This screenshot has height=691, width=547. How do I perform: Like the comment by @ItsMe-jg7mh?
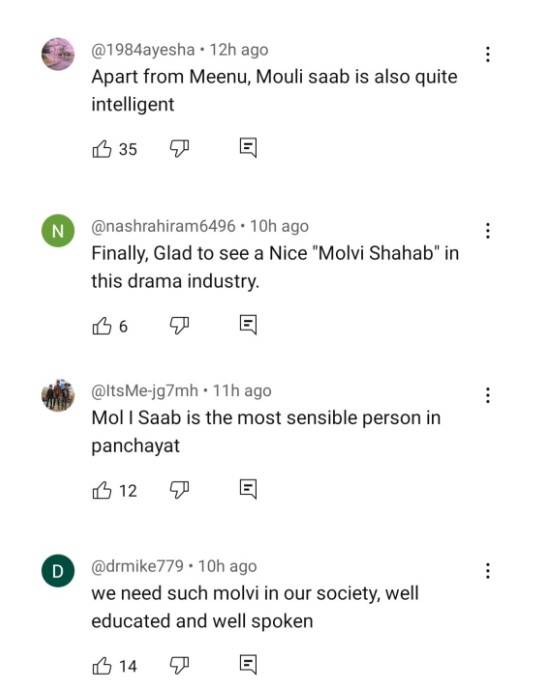[x=102, y=490]
